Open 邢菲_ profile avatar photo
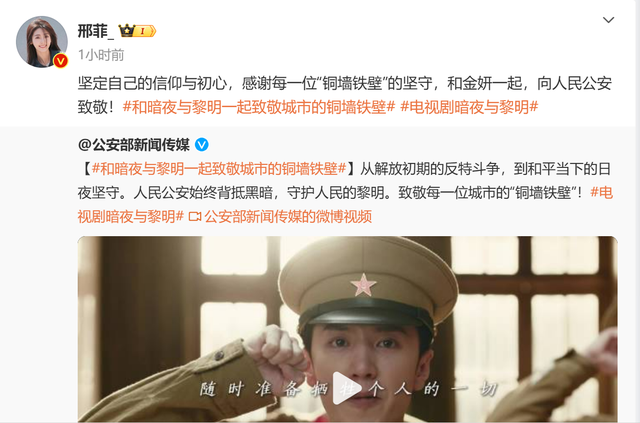This screenshot has height=423, width=640. [x=42, y=42]
